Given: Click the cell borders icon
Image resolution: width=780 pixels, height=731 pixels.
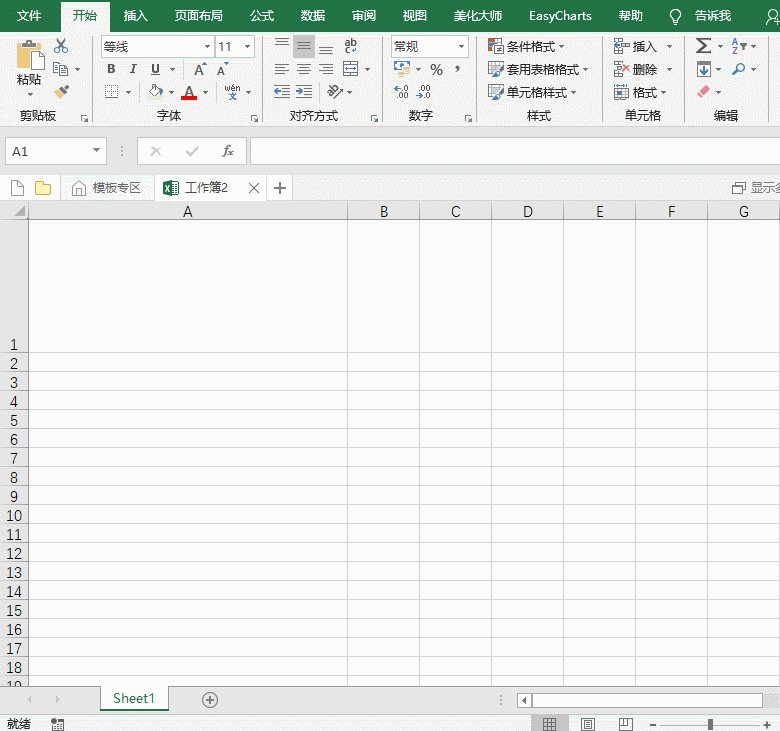Looking at the screenshot, I should click(x=111, y=92).
